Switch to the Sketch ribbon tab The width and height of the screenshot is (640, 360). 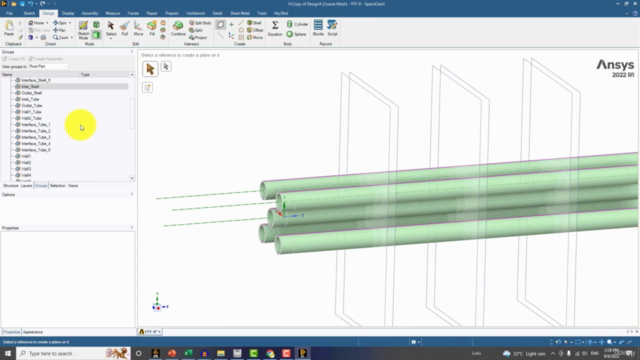click(x=29, y=13)
